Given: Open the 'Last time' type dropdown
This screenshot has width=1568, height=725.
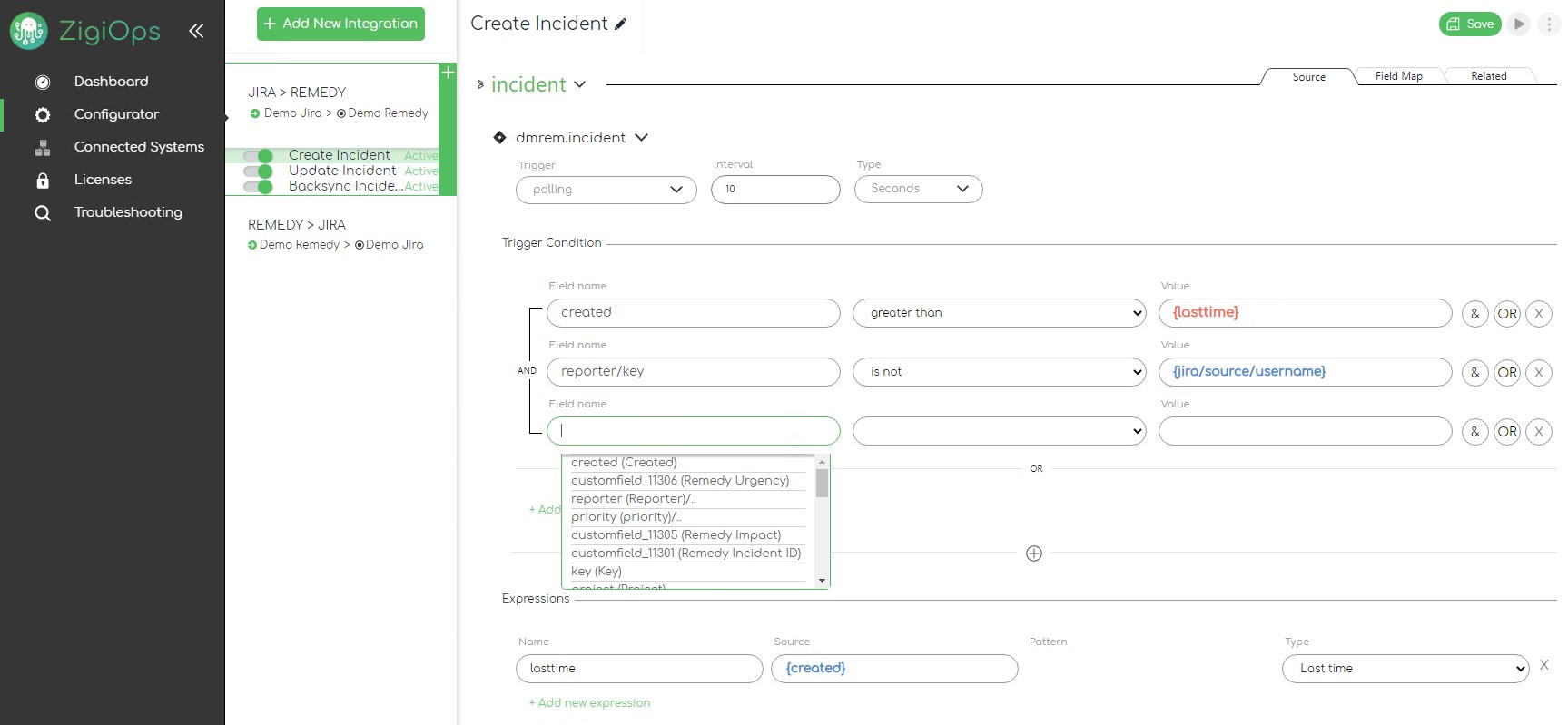Looking at the screenshot, I should pyautogui.click(x=1405, y=669).
